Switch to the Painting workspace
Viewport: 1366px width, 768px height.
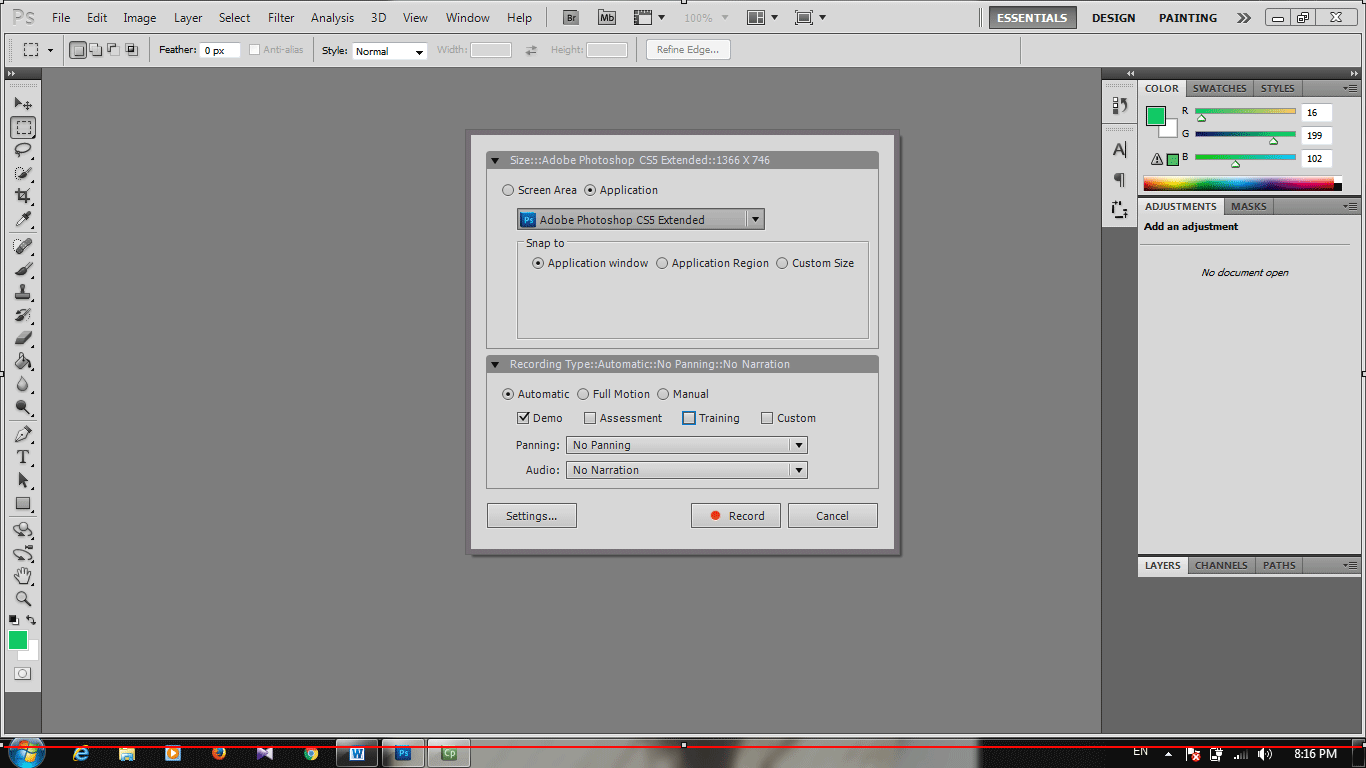click(x=1188, y=18)
